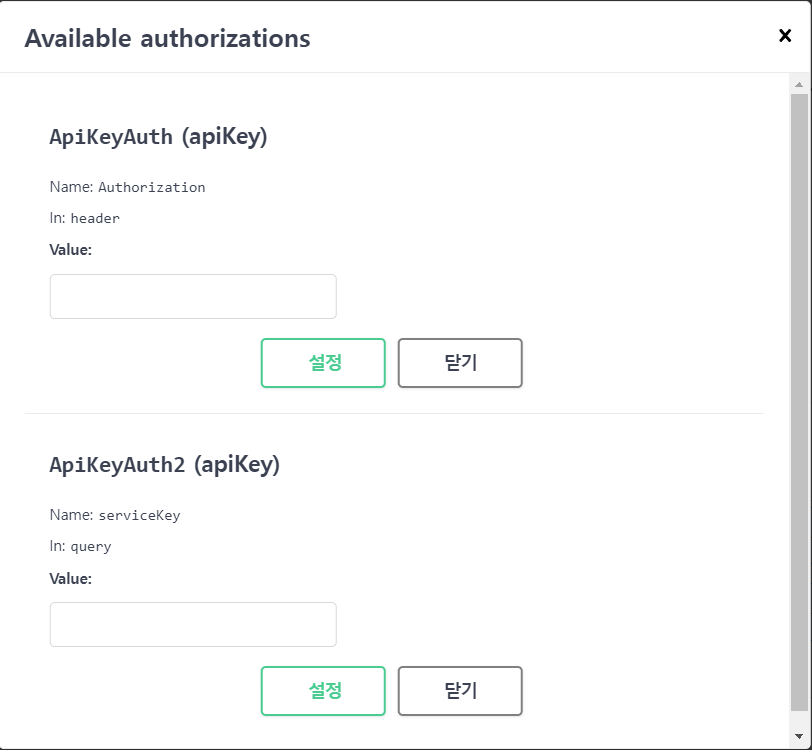Select the ApiKeyAuth2 (apiKey) heading
812x750 pixels.
(x=165, y=465)
